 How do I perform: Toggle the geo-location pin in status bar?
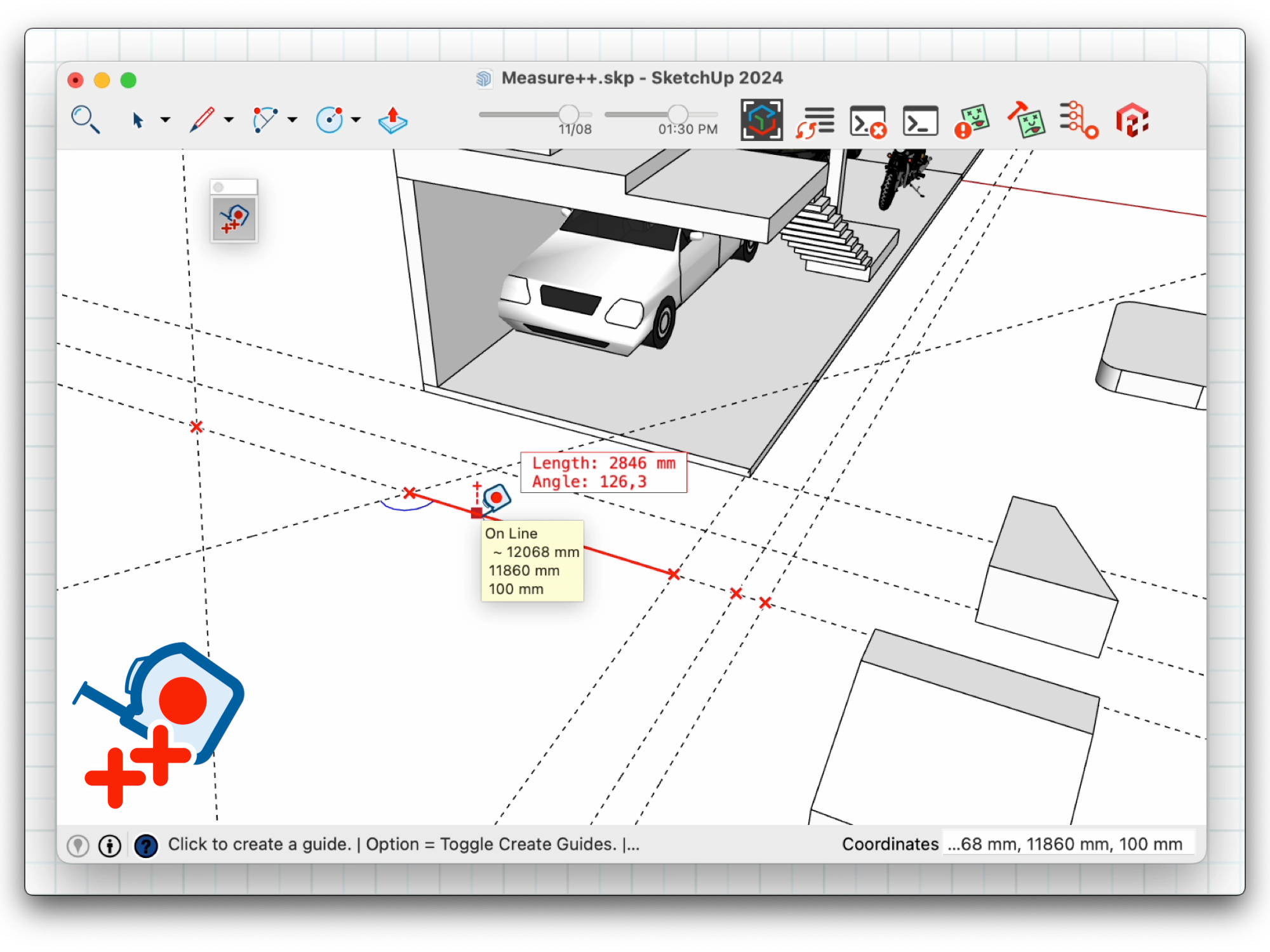[78, 845]
